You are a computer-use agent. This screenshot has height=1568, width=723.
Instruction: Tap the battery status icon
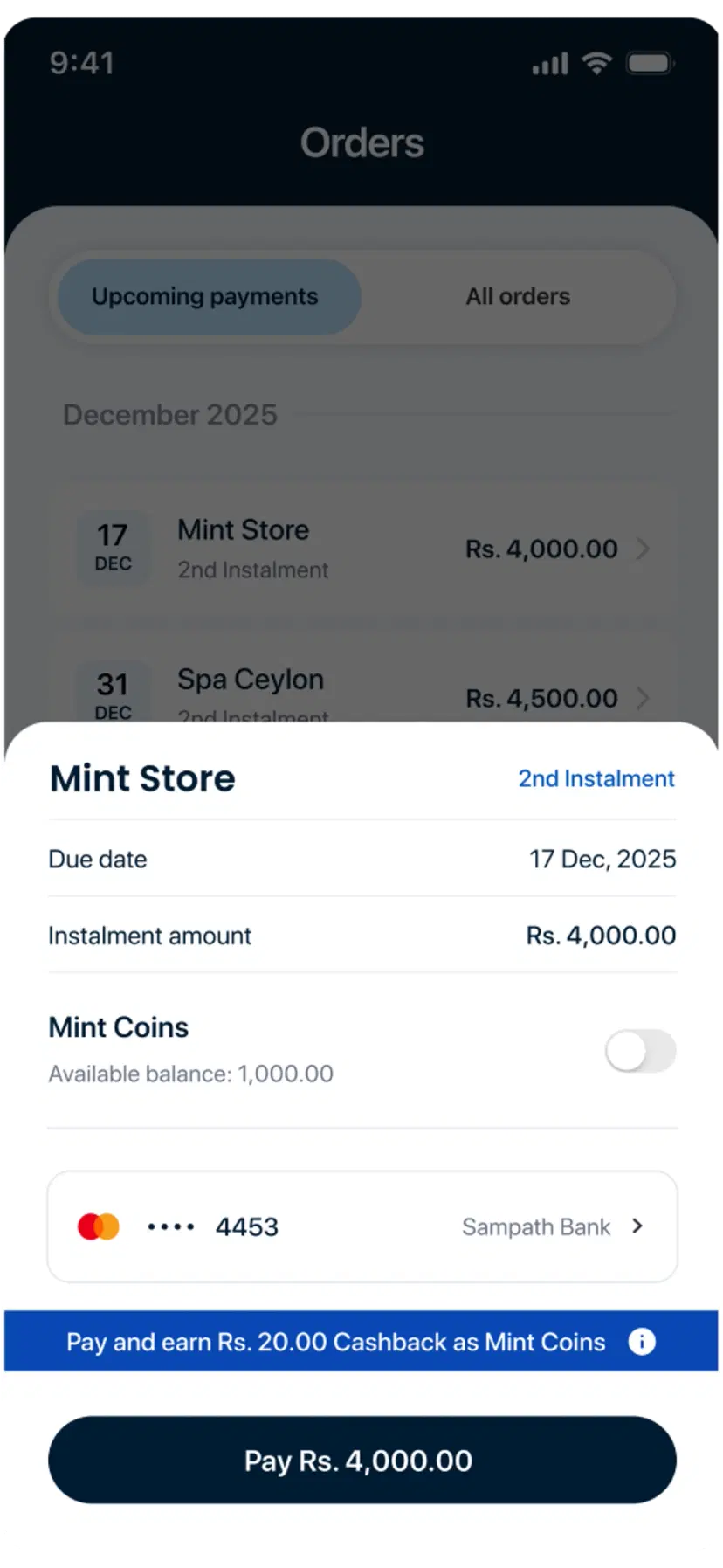650,63
